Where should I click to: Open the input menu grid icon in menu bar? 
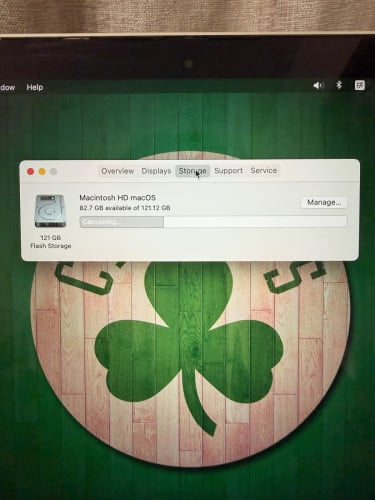click(x=359, y=85)
